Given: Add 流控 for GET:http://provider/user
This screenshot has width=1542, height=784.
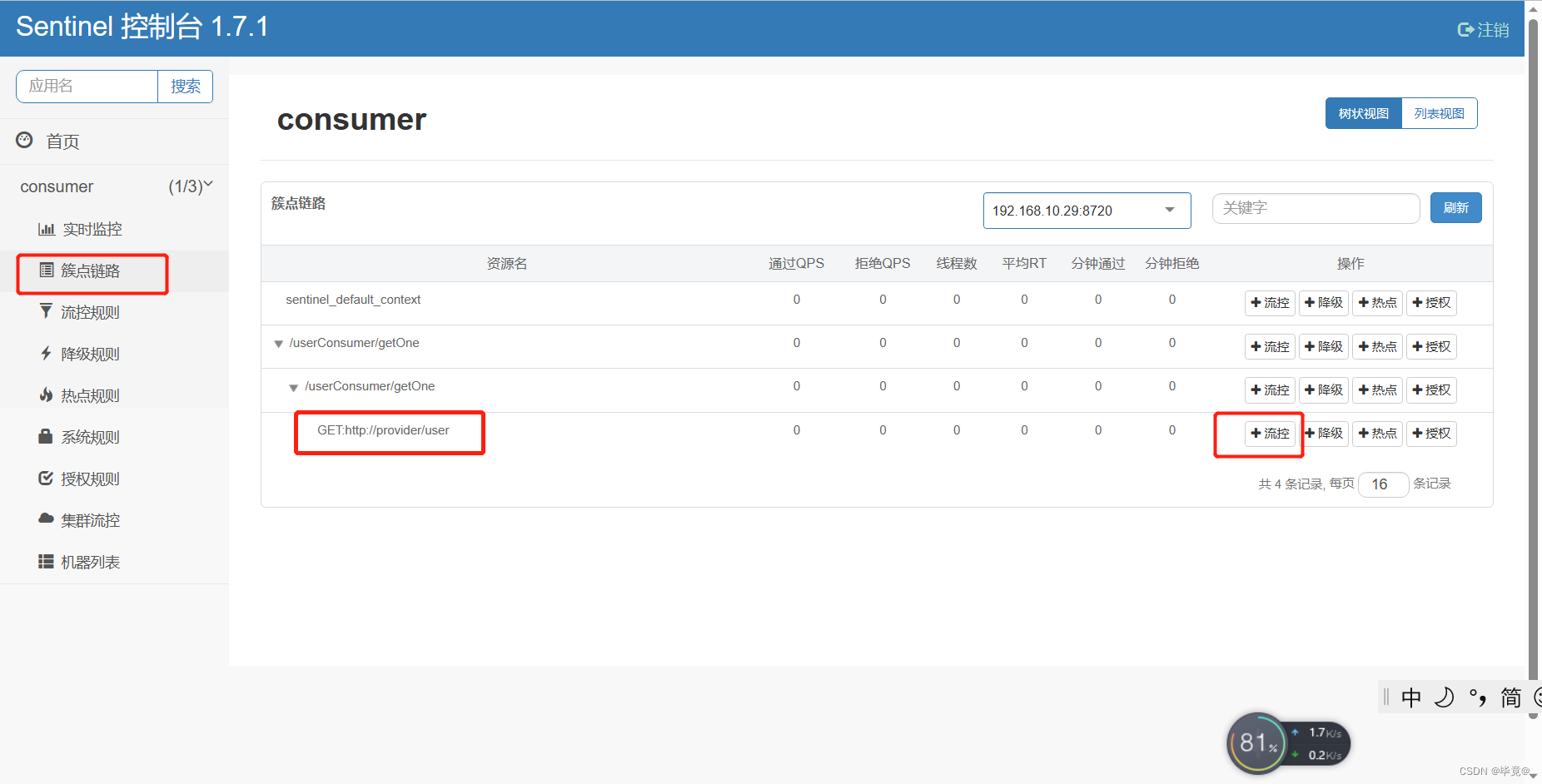Looking at the screenshot, I should [1270, 434].
